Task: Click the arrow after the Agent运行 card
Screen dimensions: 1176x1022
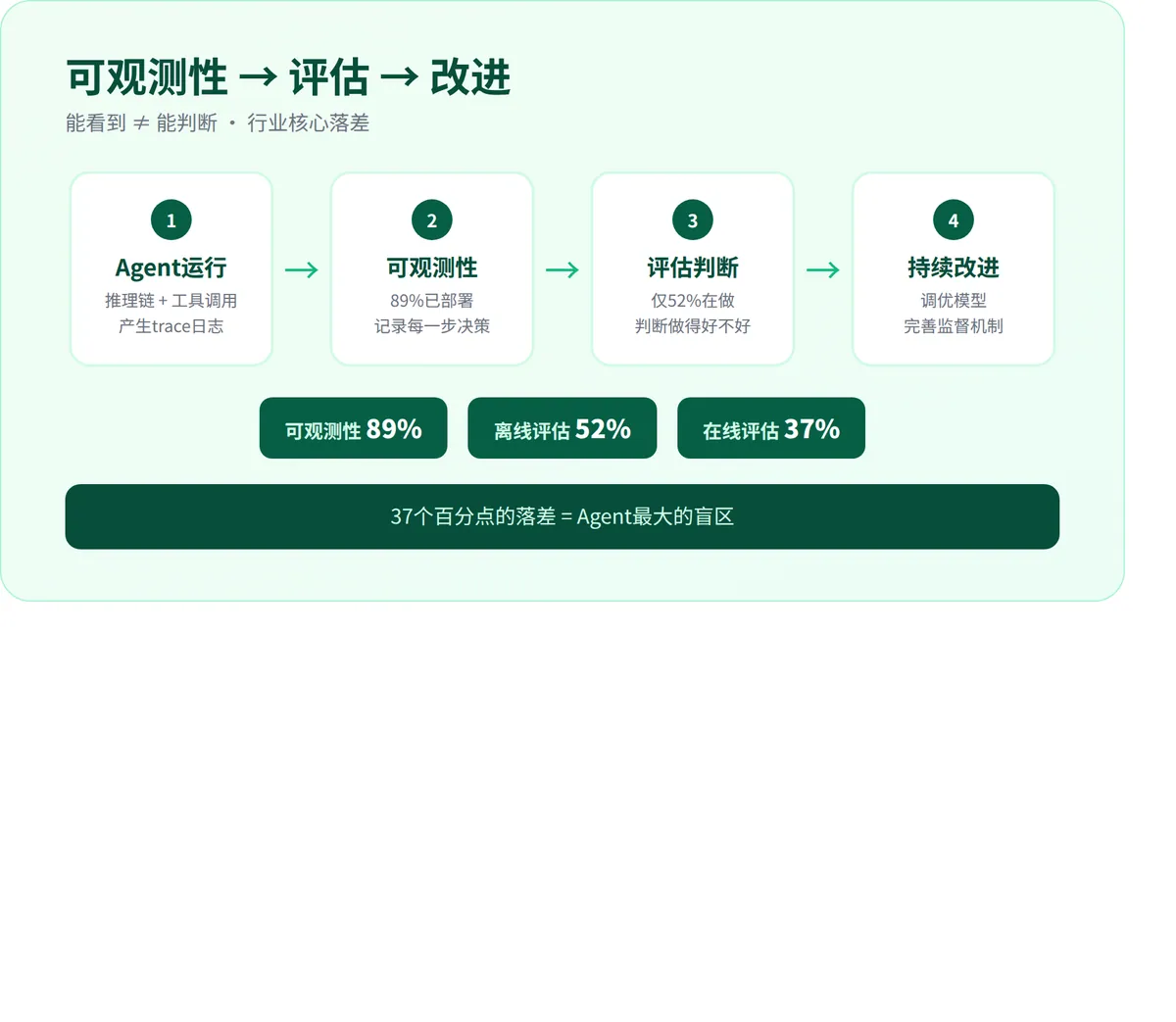Action: point(302,269)
